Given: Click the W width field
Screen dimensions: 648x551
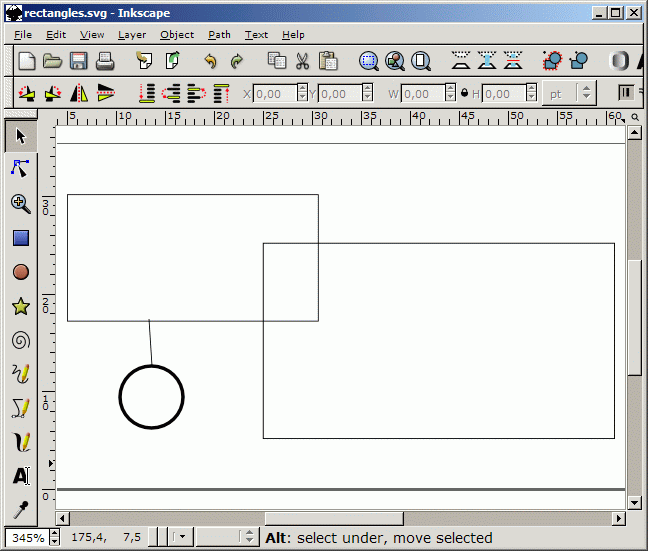Looking at the screenshot, I should 423,94.
